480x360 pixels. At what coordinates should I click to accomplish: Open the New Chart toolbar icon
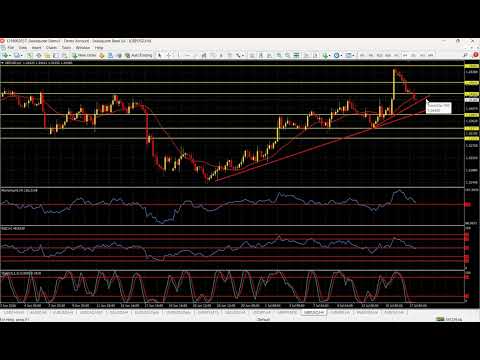click(x=6, y=55)
